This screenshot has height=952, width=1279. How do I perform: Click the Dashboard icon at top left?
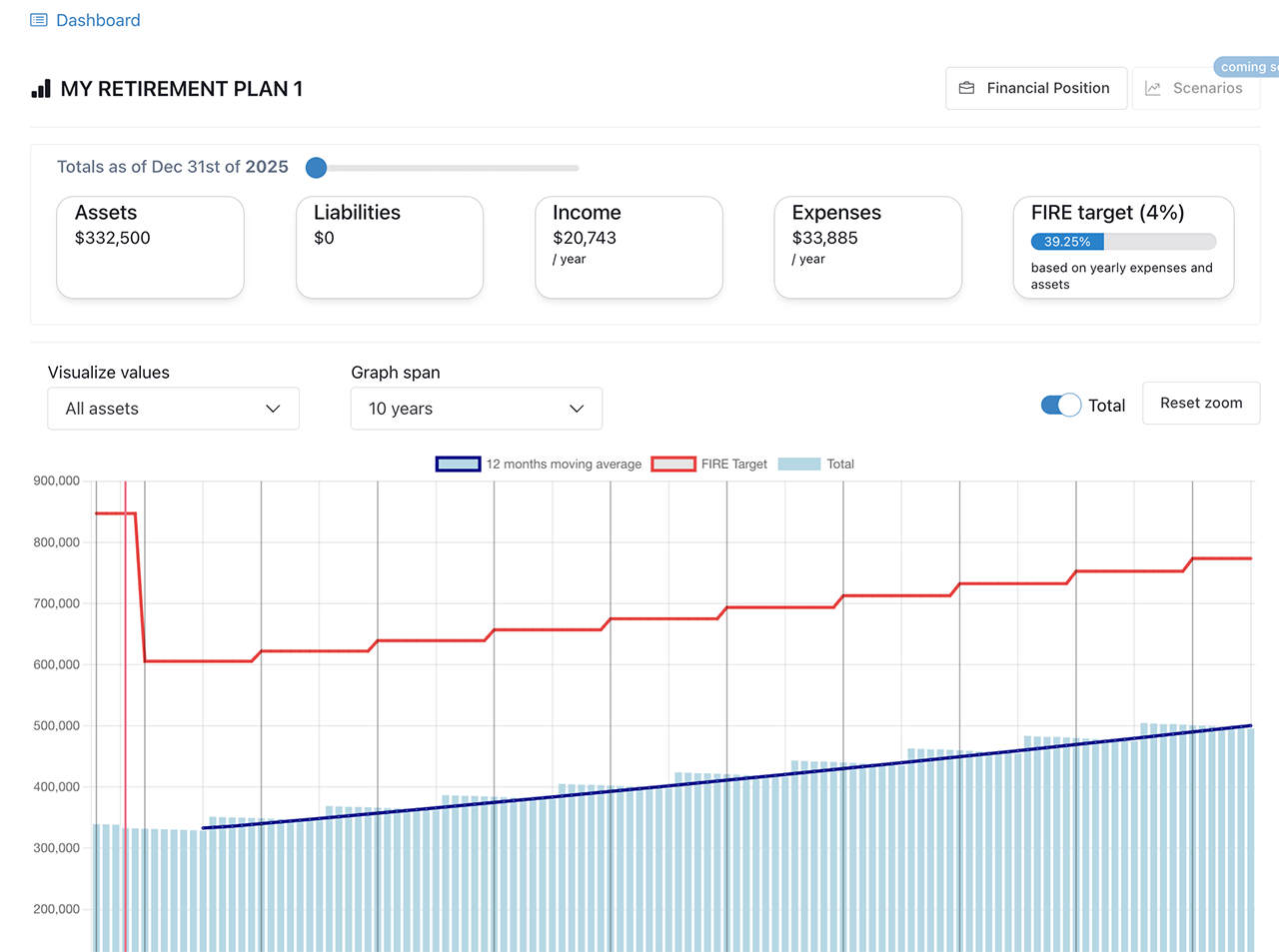click(37, 19)
